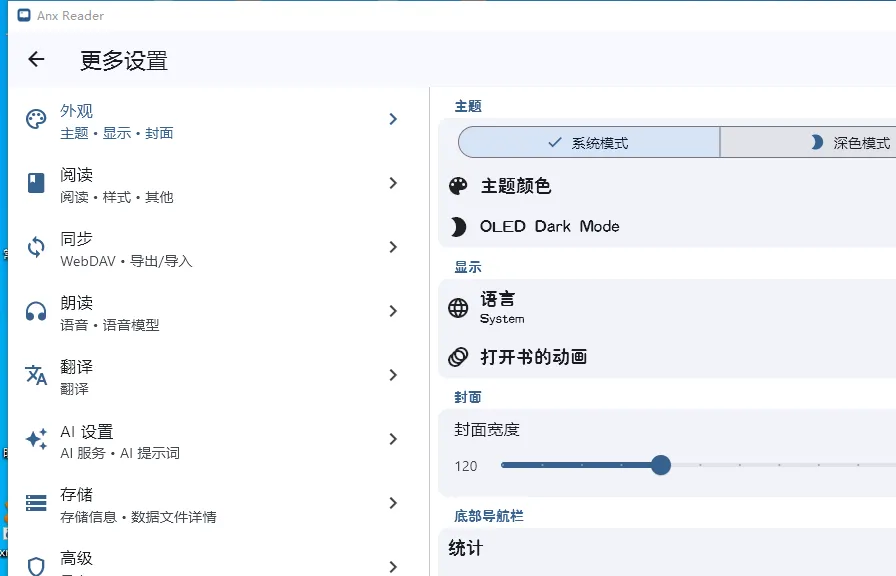The height and width of the screenshot is (576, 896).
Task: Click the sync arrows icon next to 同步
Action: click(x=34, y=247)
